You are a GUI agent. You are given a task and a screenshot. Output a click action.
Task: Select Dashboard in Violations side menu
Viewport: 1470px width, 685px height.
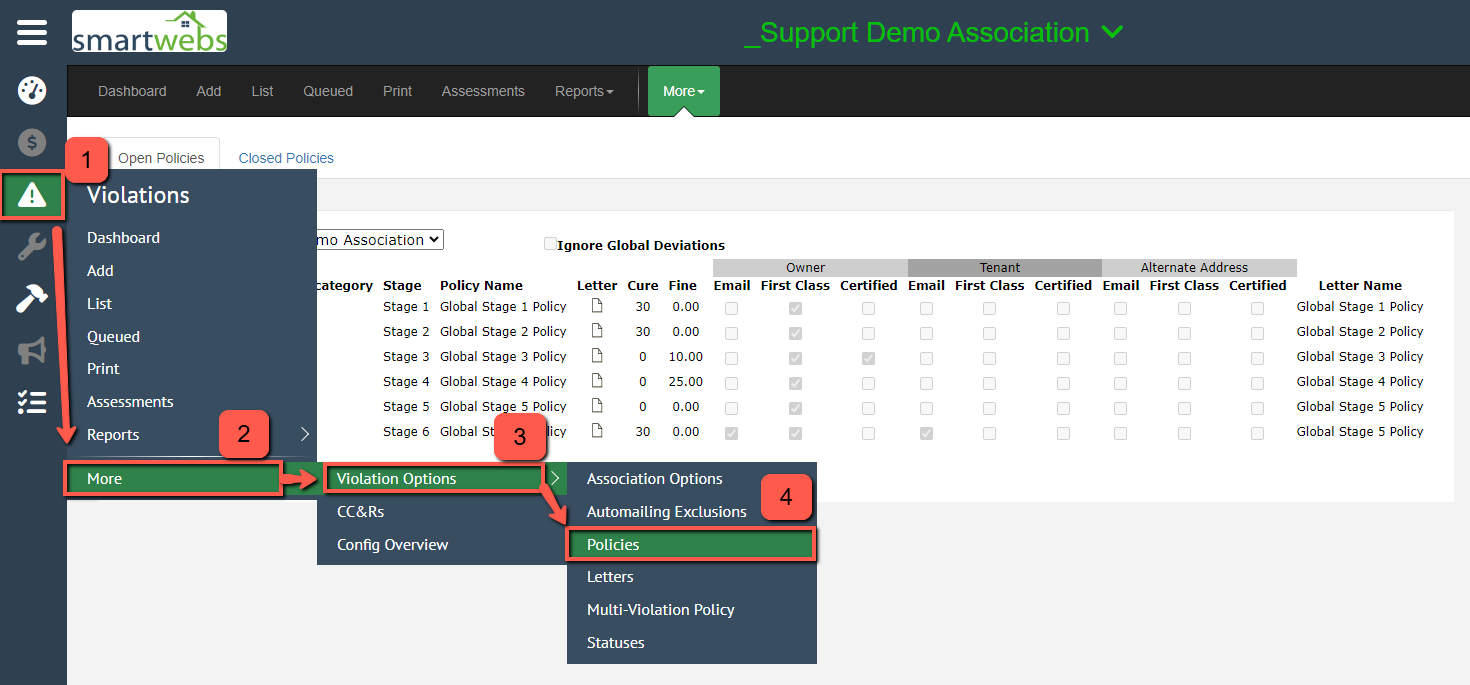coord(123,238)
